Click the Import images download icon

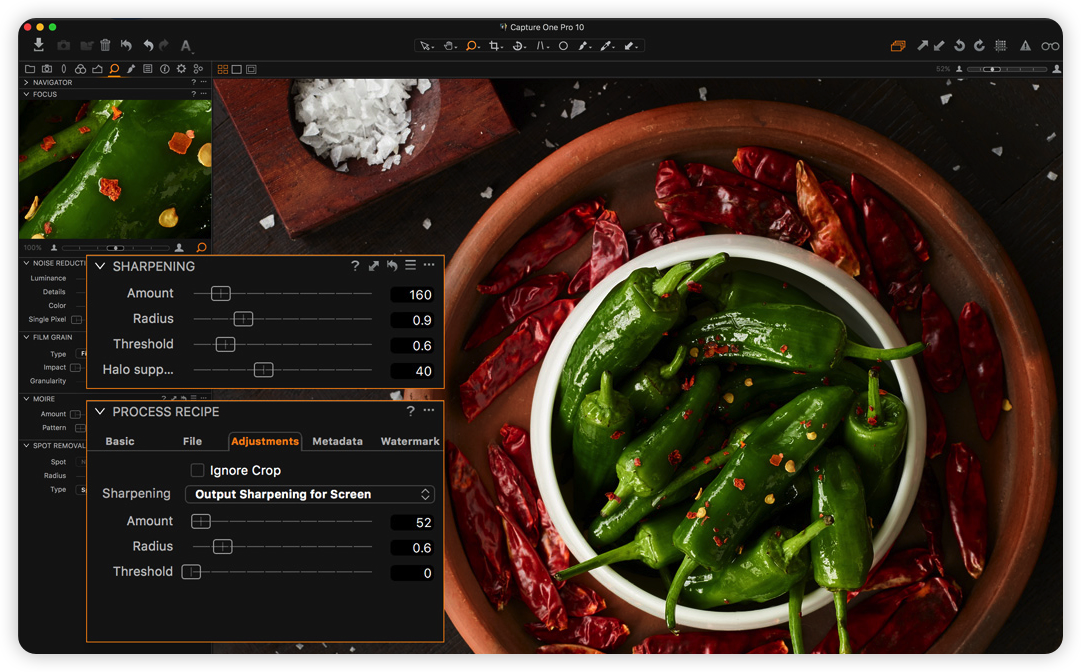[x=39, y=45]
